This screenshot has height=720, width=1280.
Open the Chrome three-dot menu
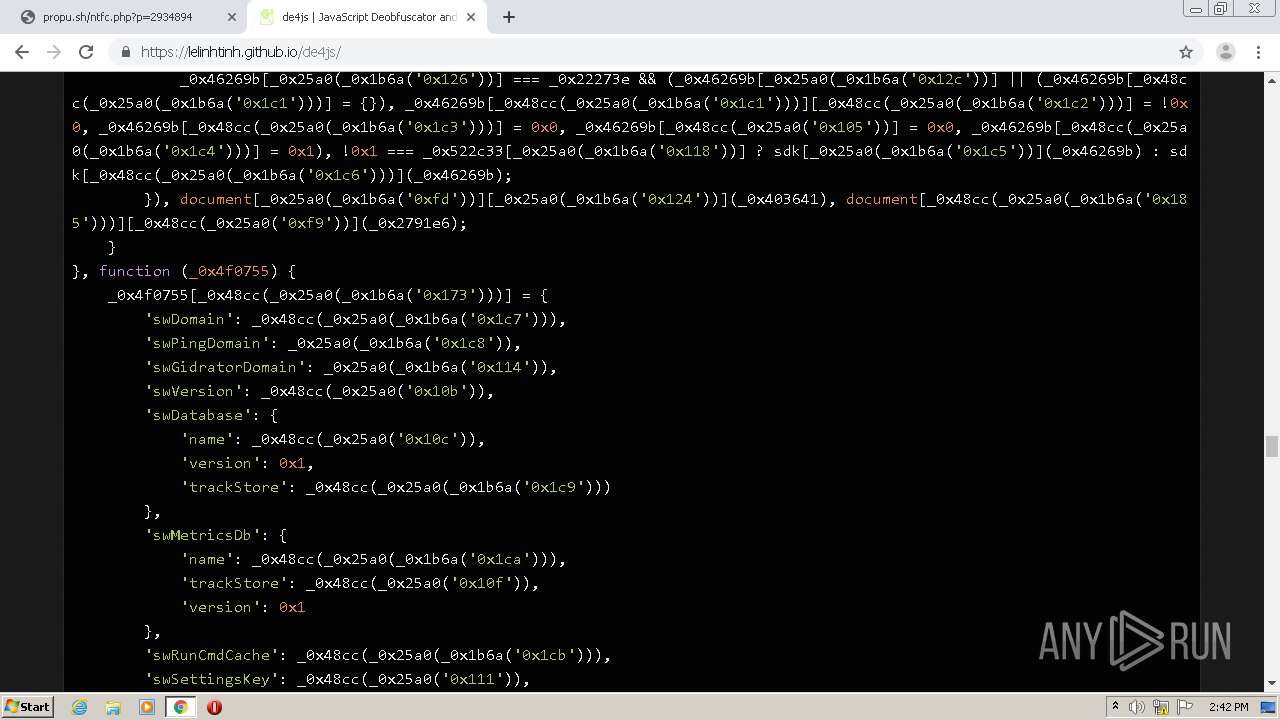pyautogui.click(x=1258, y=52)
